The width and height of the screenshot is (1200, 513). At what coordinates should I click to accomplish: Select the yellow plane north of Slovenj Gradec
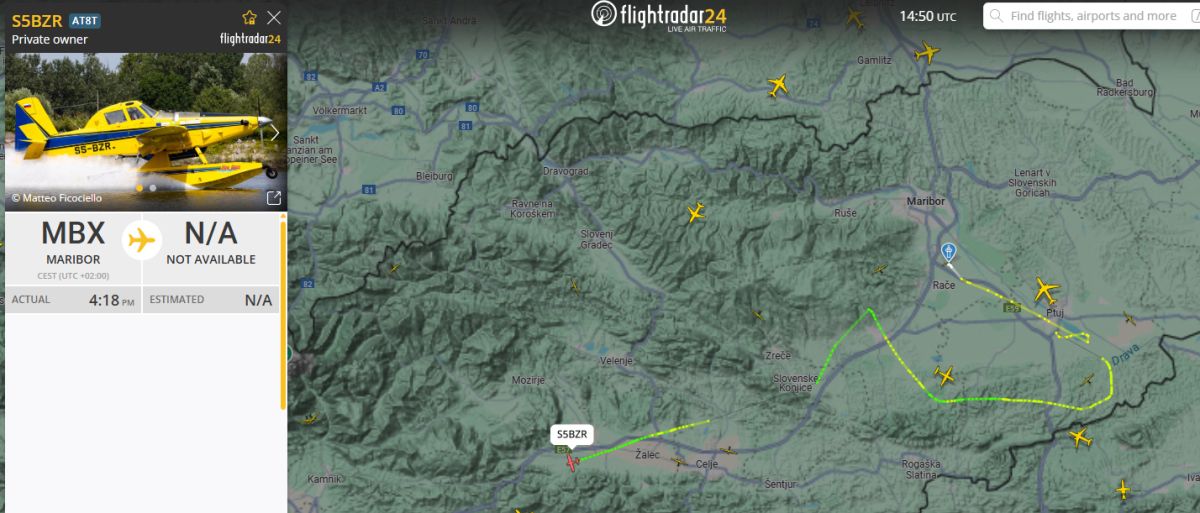pyautogui.click(x=697, y=213)
